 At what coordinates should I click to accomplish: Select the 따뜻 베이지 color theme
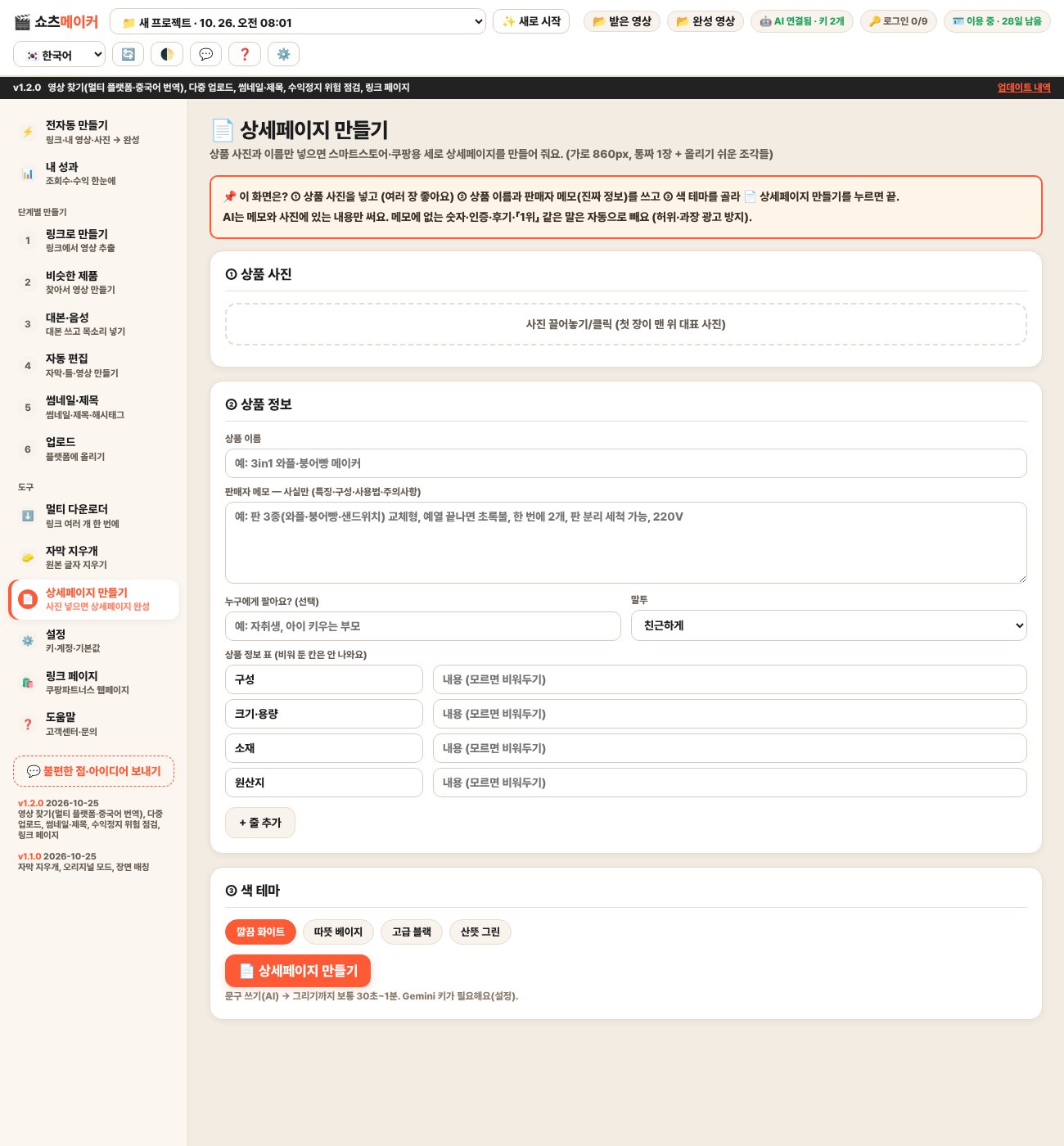[x=338, y=932]
